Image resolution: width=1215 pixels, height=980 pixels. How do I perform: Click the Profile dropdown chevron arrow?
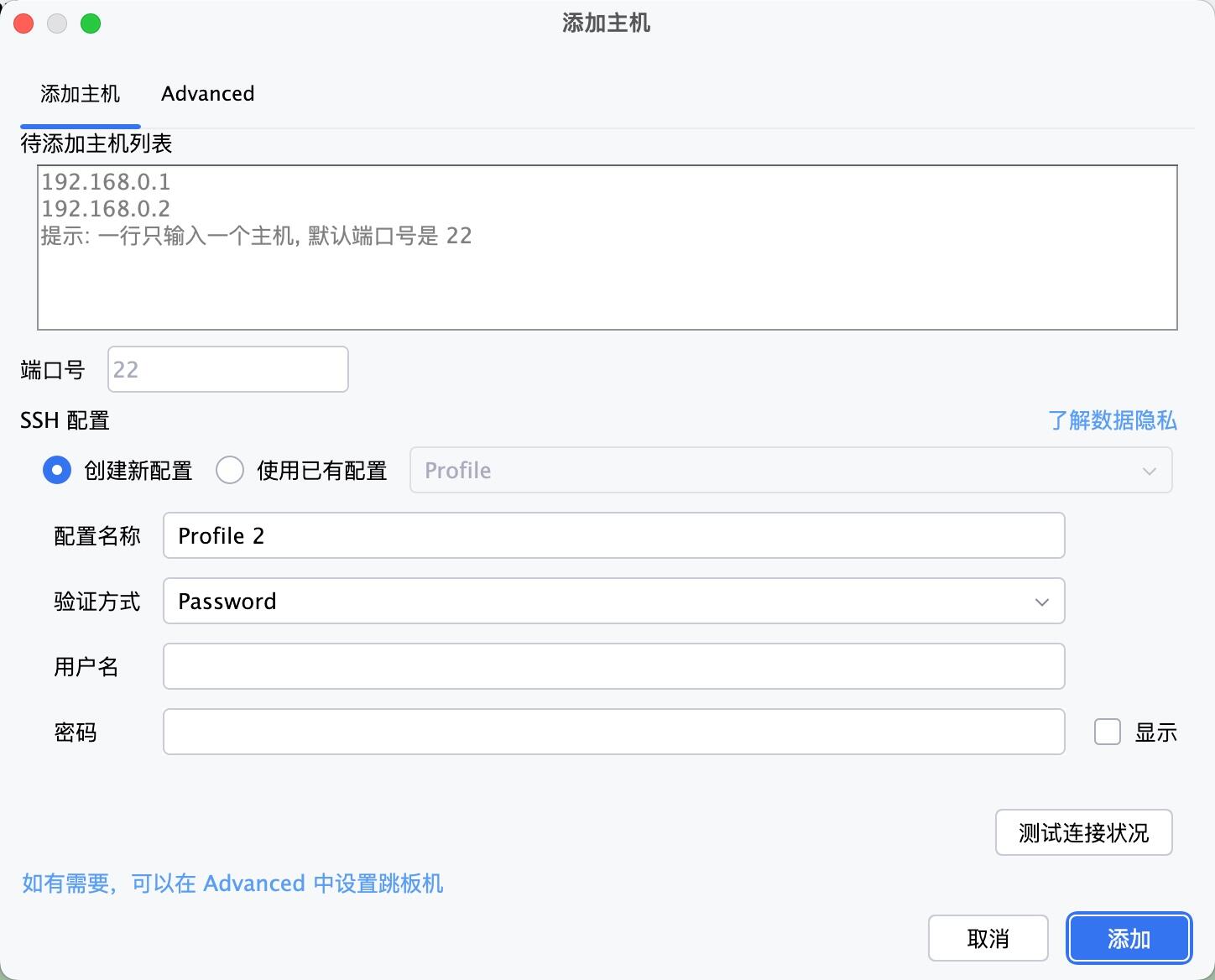(x=1150, y=472)
